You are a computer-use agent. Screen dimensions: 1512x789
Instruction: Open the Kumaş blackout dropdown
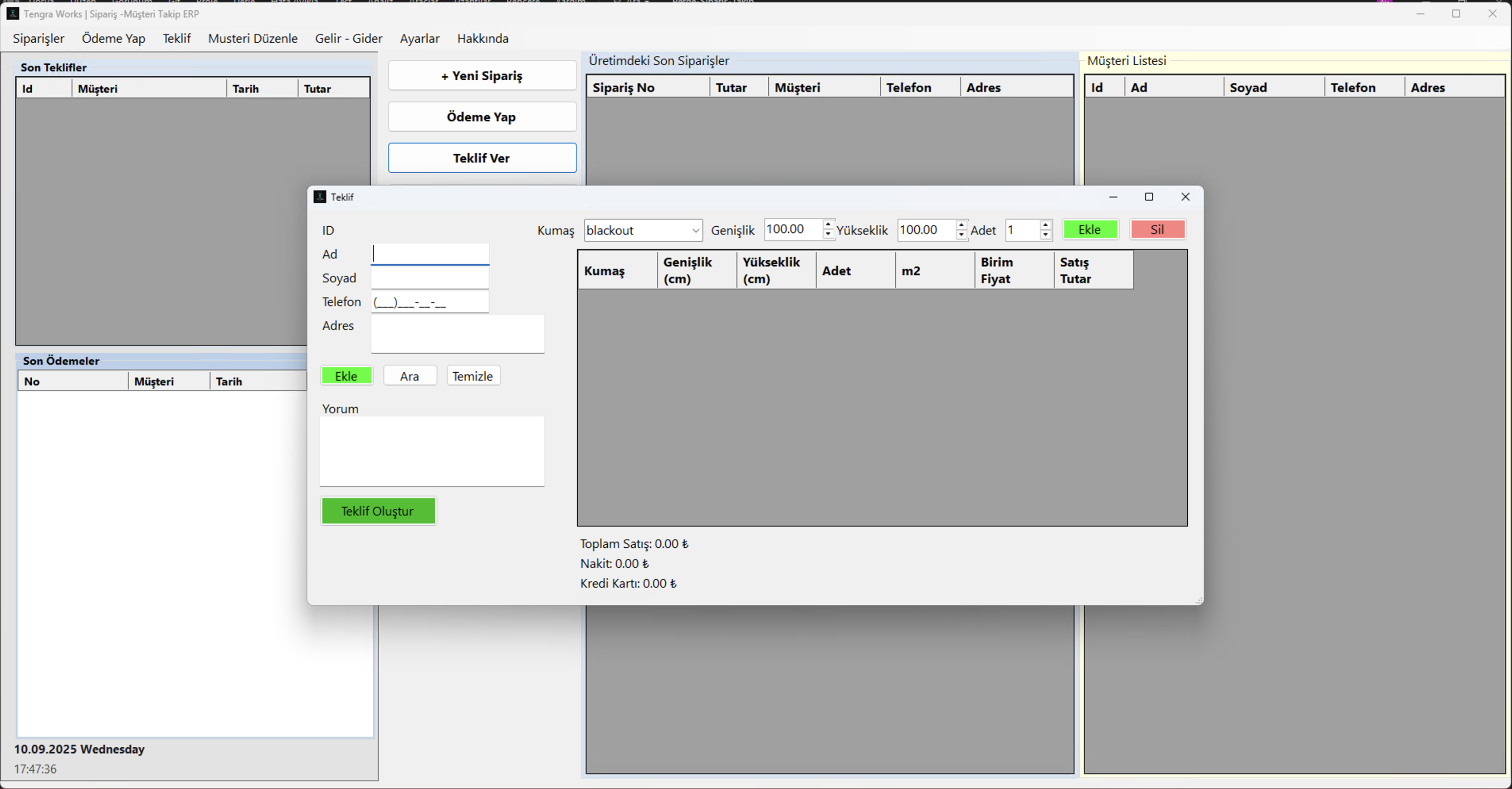(695, 230)
